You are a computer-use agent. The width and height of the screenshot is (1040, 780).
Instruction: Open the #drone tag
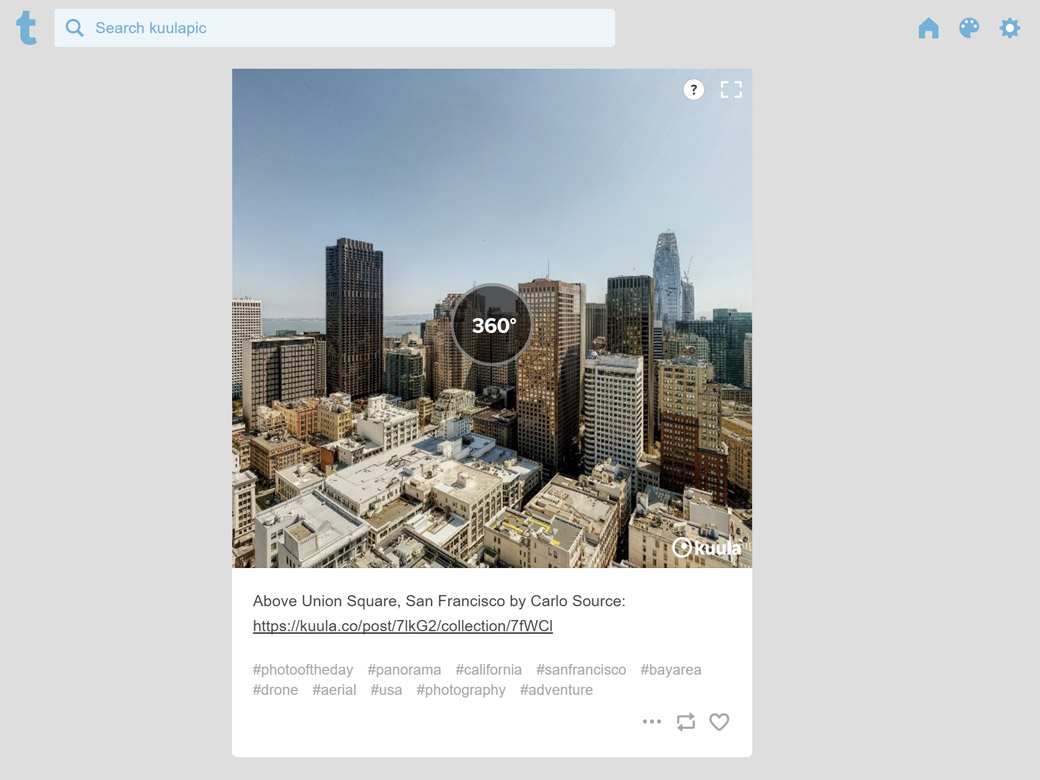point(275,690)
